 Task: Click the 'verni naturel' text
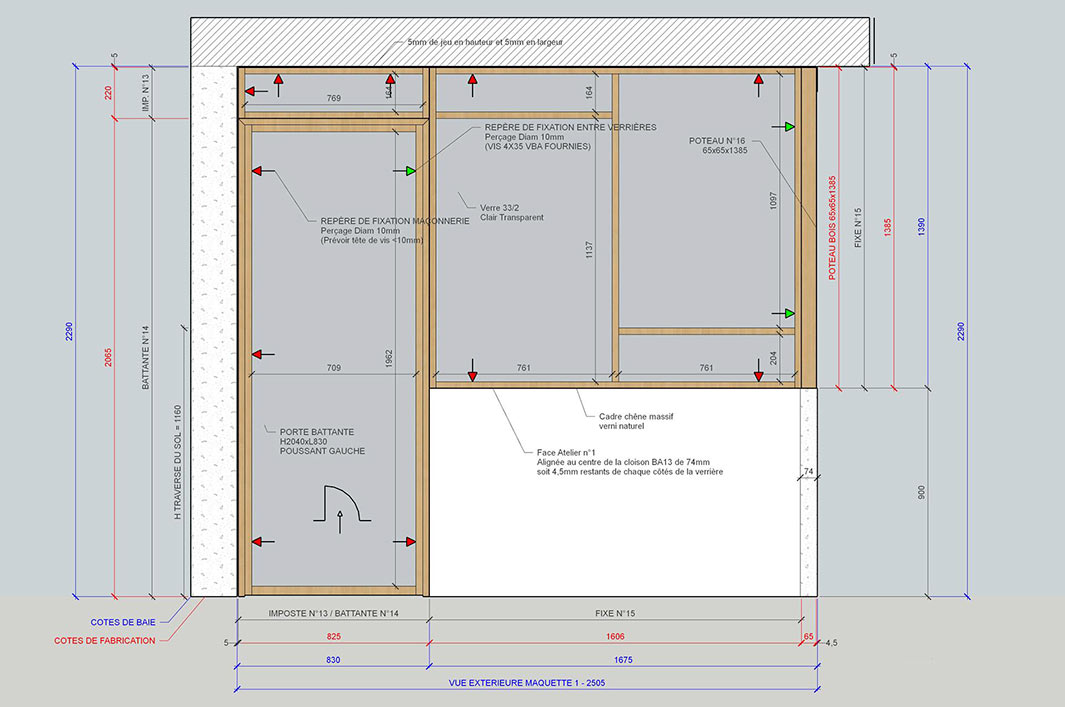coord(621,426)
